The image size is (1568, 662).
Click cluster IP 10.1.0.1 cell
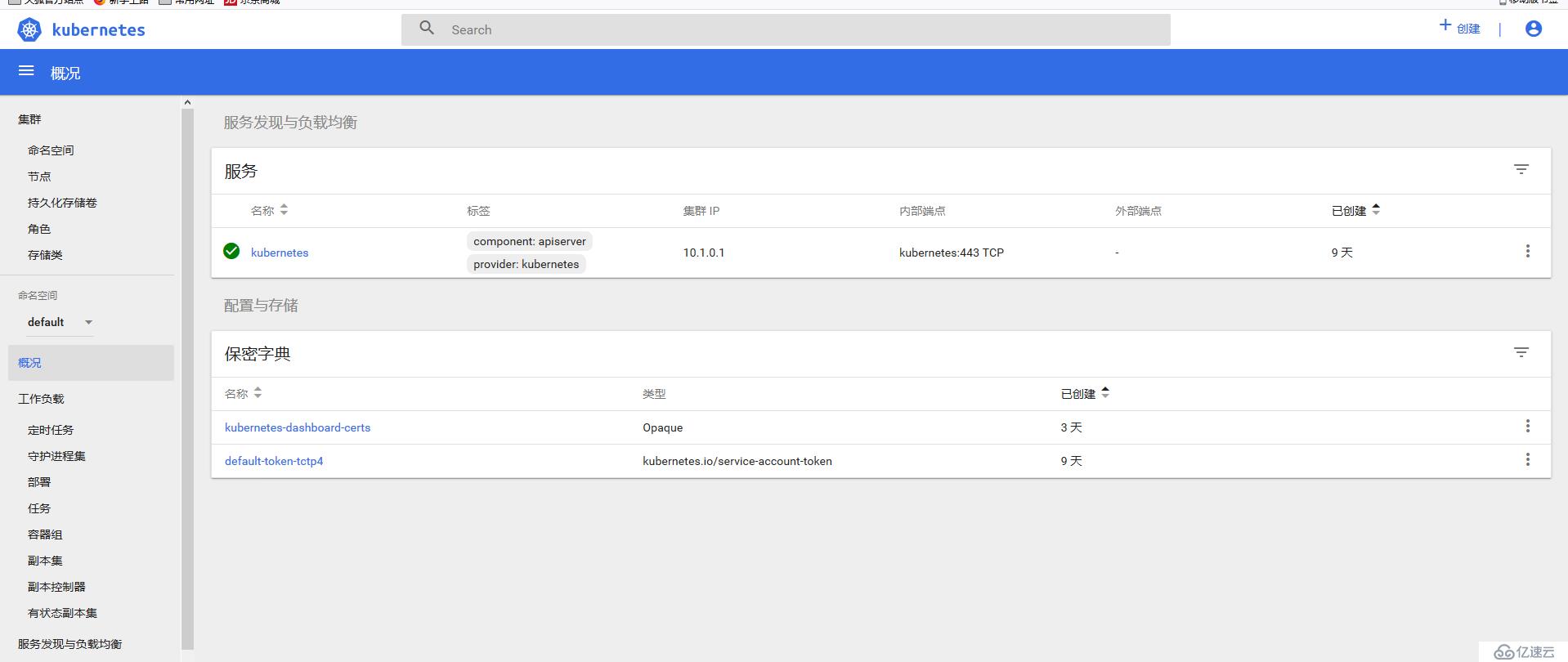coord(704,253)
